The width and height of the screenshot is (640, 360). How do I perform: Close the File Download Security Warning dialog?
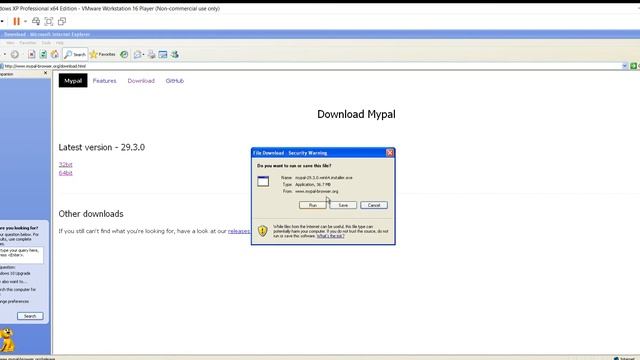coord(390,153)
